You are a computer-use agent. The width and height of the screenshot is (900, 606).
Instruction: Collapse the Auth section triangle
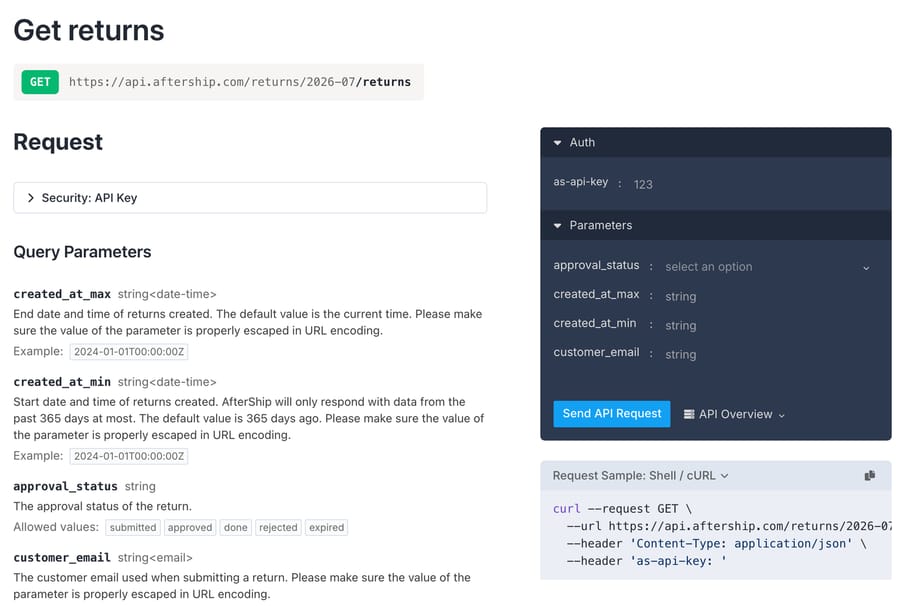pos(557,142)
